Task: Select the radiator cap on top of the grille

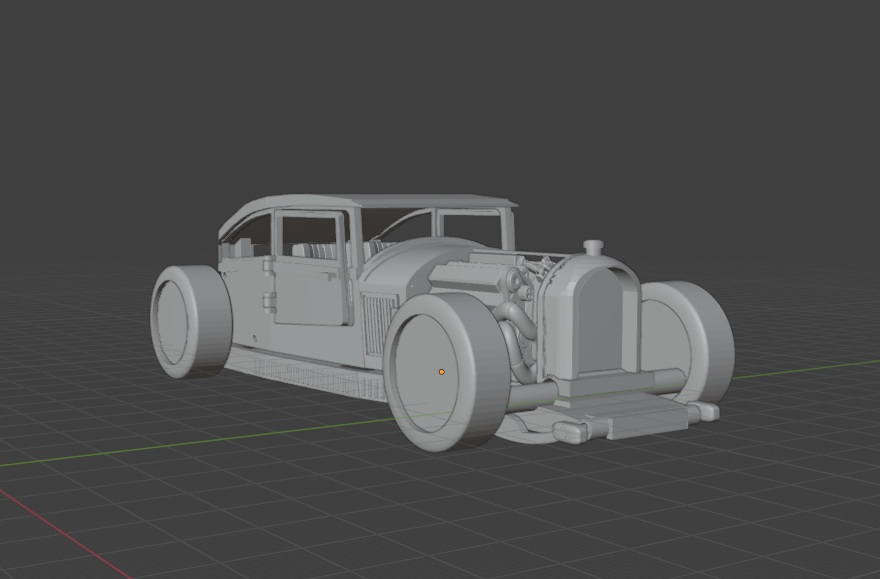Action: click(593, 247)
